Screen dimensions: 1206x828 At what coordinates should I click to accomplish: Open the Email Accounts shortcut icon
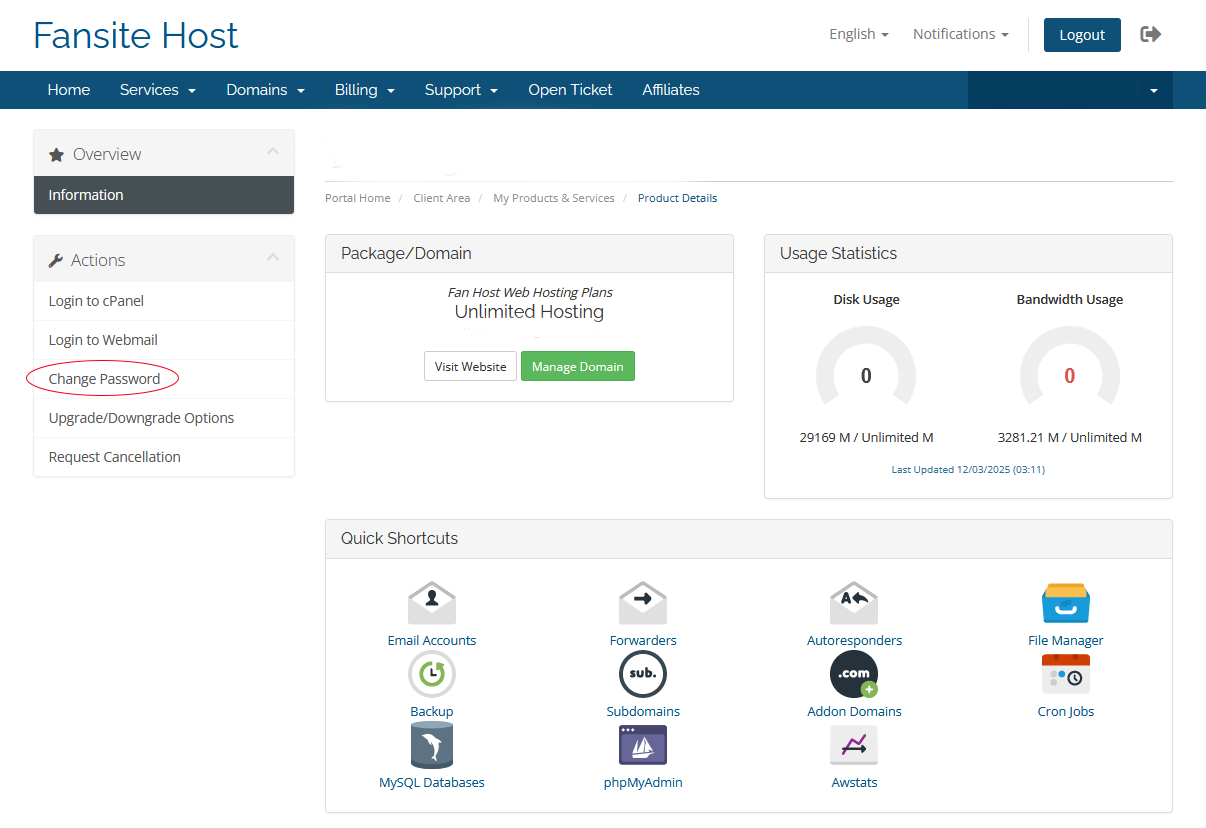coord(432,605)
